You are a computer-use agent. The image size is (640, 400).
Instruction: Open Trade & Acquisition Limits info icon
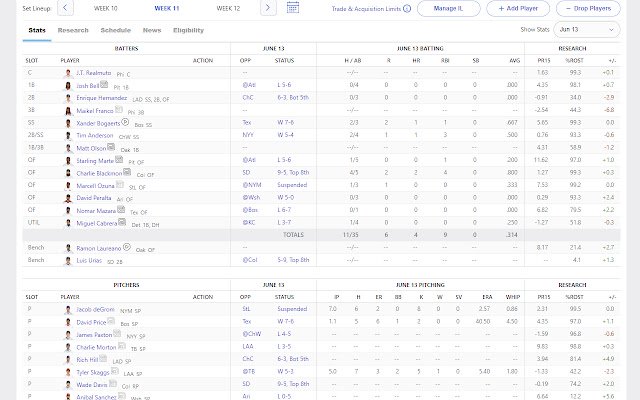coord(407,9)
